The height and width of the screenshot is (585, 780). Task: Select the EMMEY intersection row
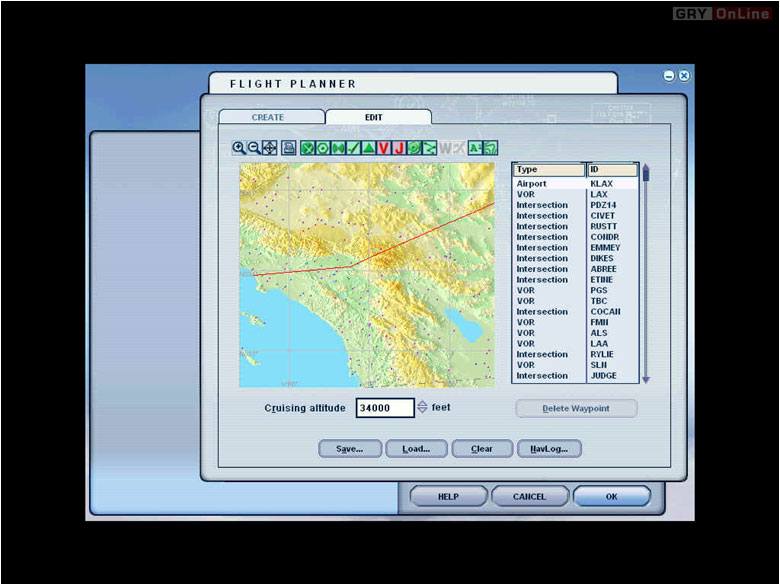576,248
